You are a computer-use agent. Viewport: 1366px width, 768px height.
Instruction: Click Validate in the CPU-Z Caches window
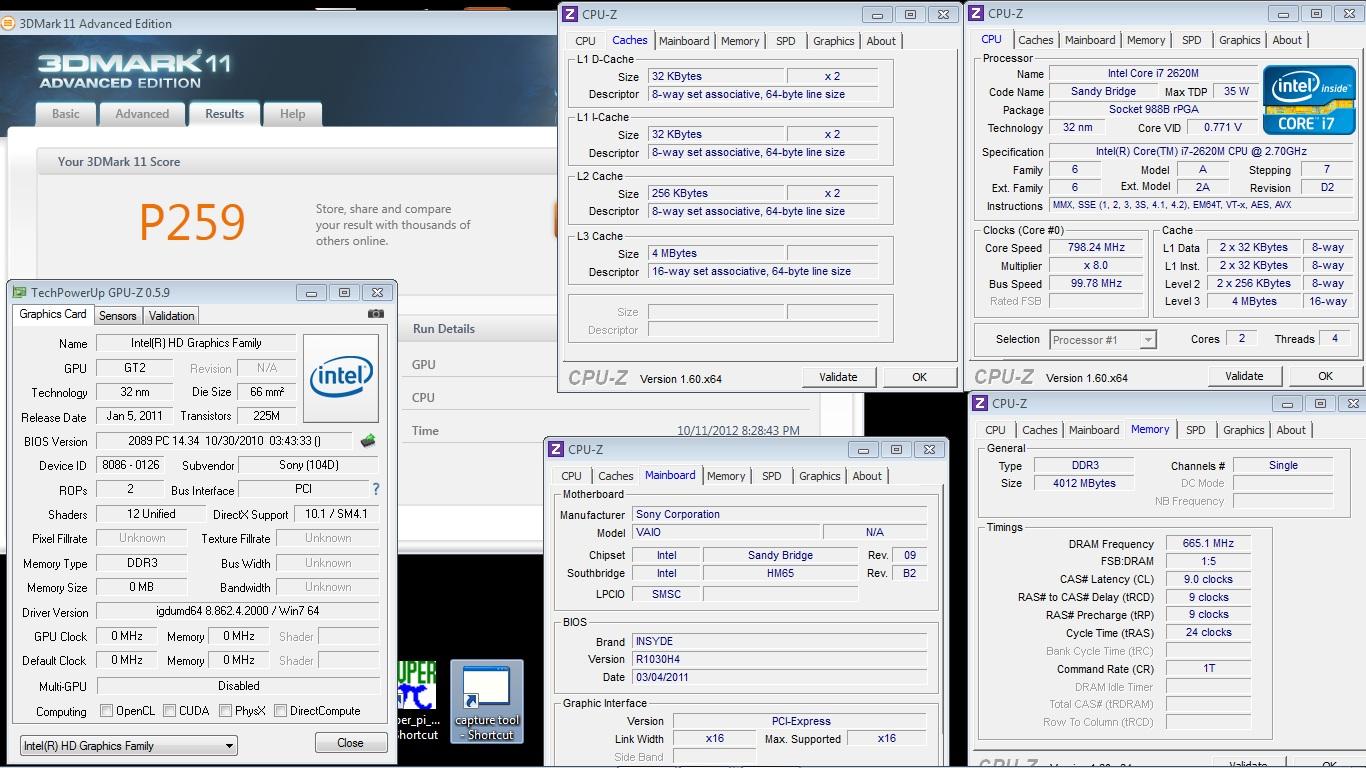(838, 377)
